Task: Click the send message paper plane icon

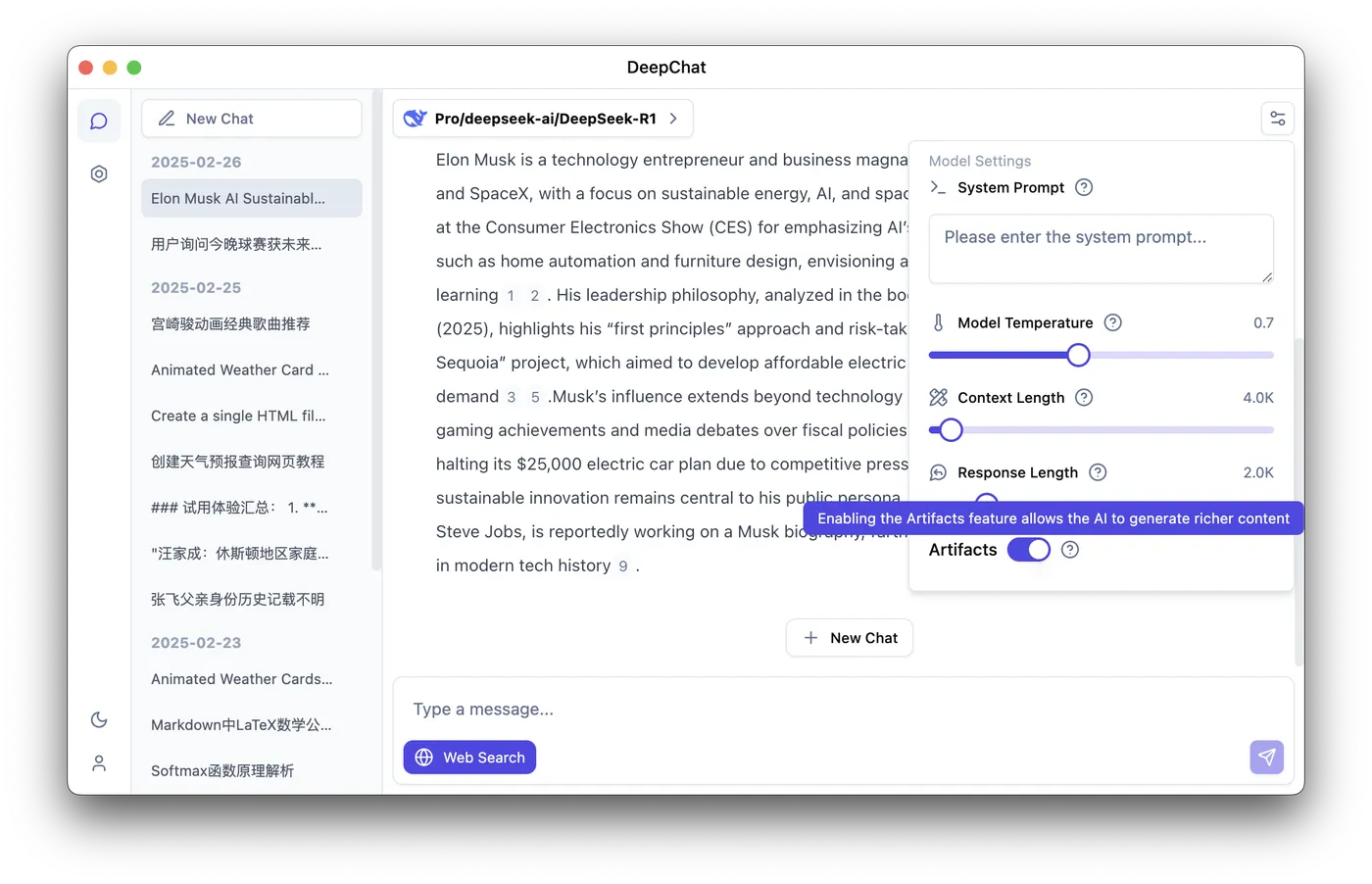Action: point(1267,757)
